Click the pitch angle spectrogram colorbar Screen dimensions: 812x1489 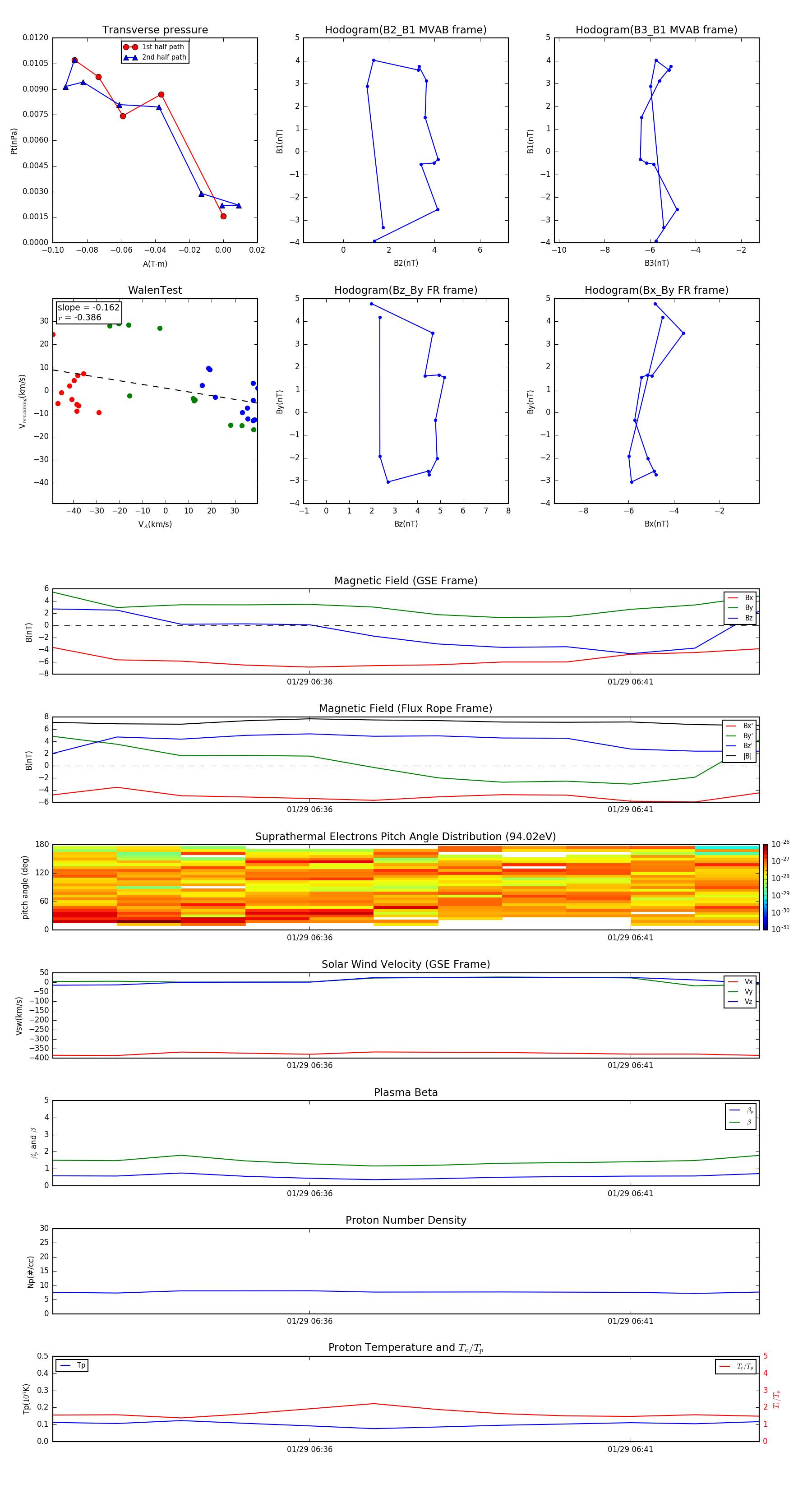coord(765,887)
